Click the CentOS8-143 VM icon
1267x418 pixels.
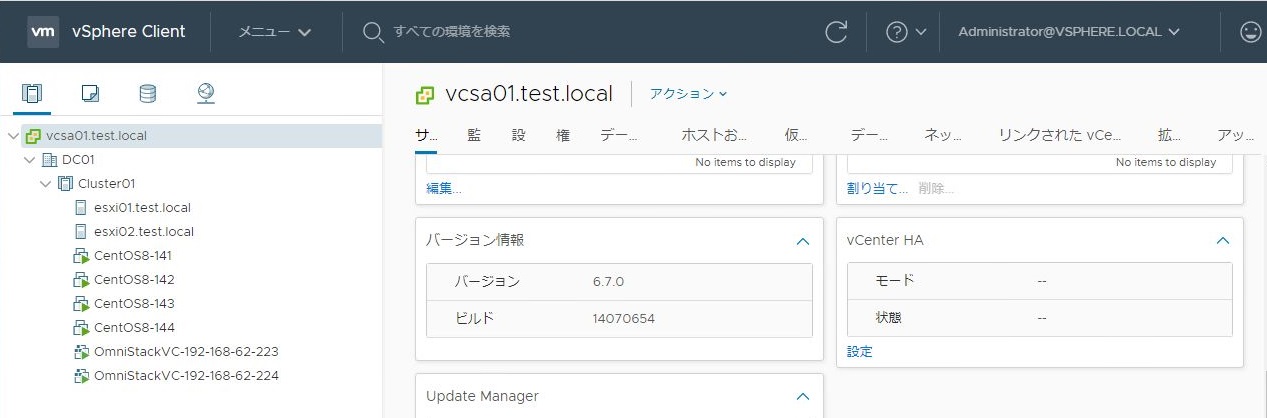pos(82,304)
